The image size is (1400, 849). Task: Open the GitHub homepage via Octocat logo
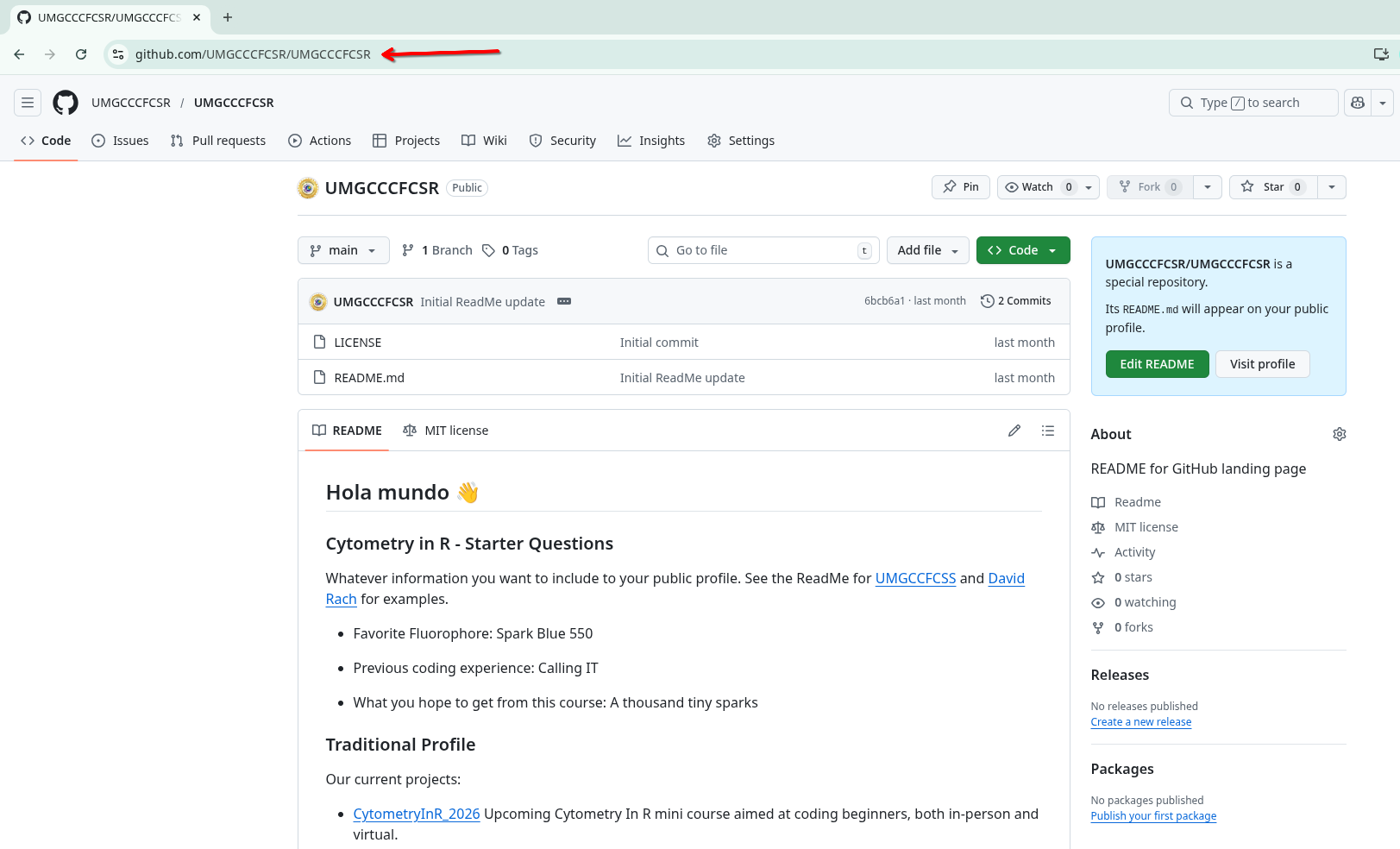tap(66, 103)
